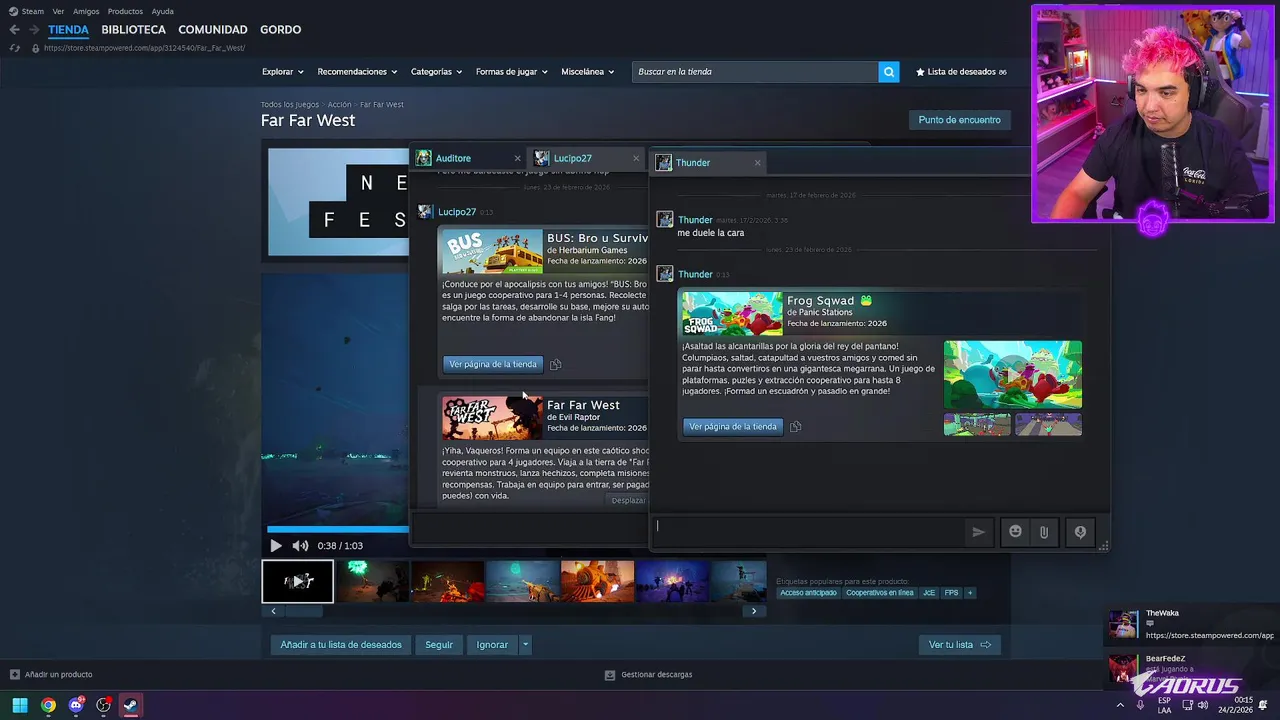Click 'Ver página de la tienda' for Frog Sqwad
1280x720 pixels.
click(x=732, y=427)
